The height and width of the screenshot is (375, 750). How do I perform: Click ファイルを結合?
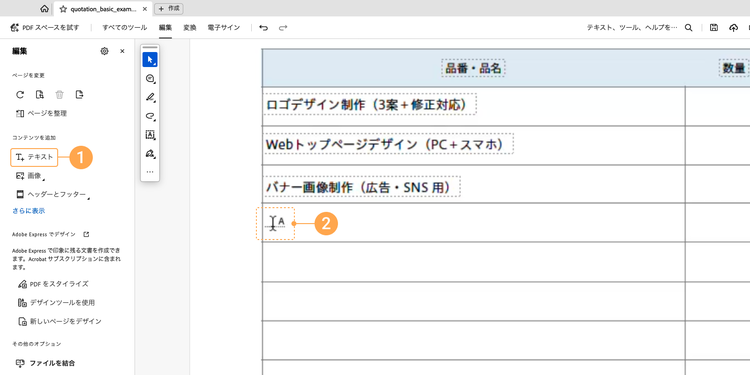point(45,363)
